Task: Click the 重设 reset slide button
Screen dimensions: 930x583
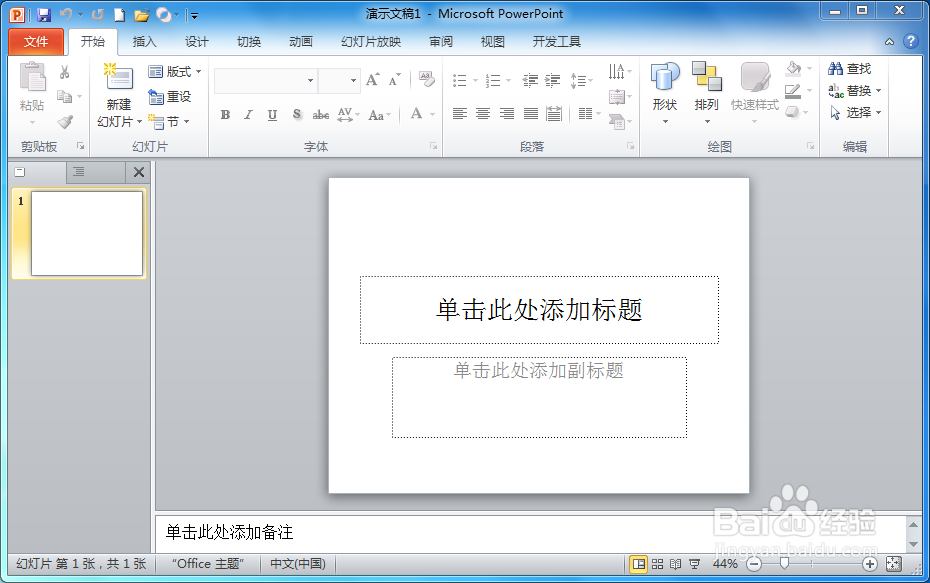Action: click(x=170, y=97)
